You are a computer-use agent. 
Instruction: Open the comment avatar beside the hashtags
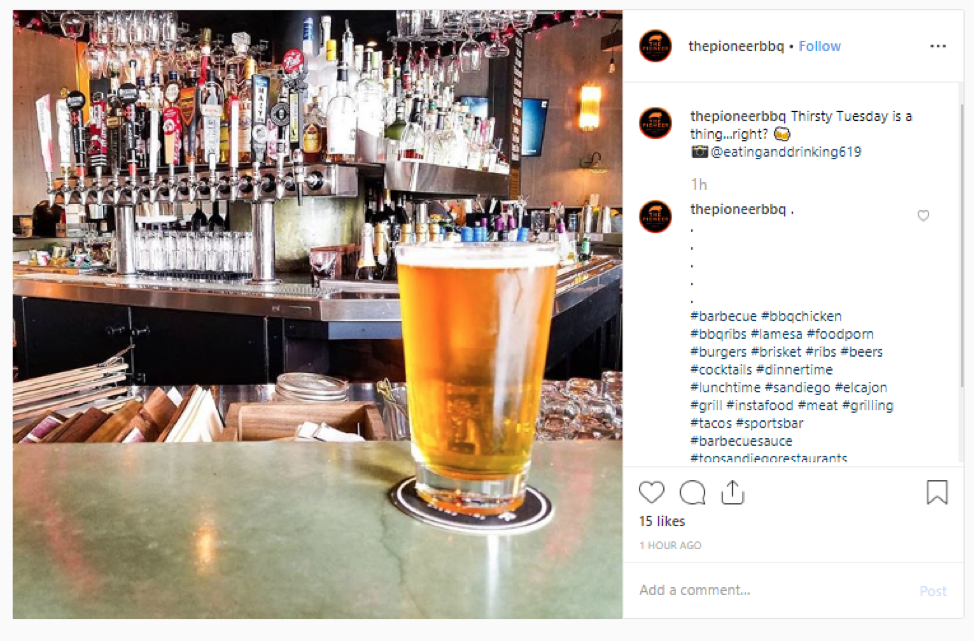coord(655,217)
